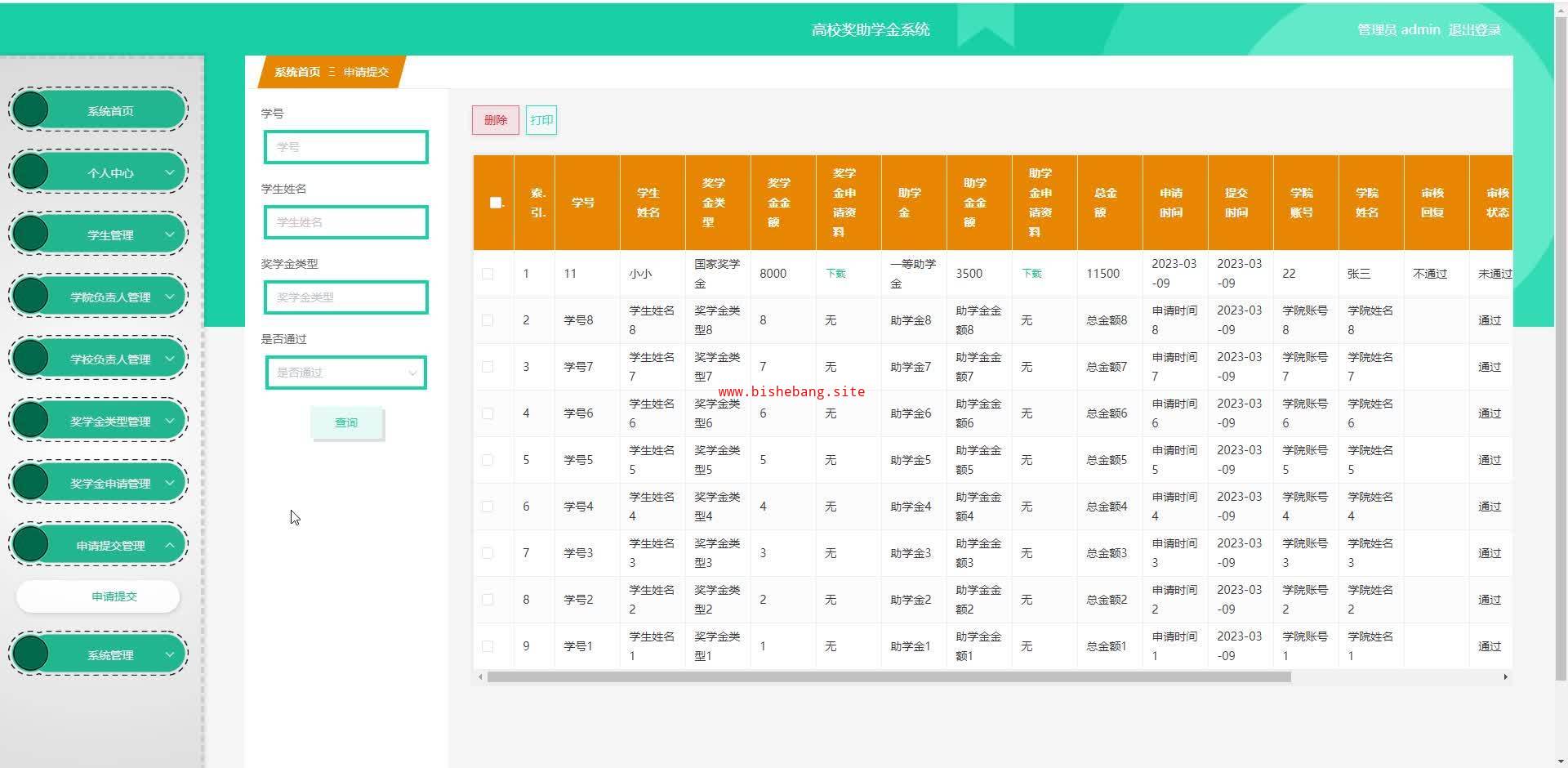Select the checkbox for row 学号5
Screen dimensions: 1568x768
point(488,460)
